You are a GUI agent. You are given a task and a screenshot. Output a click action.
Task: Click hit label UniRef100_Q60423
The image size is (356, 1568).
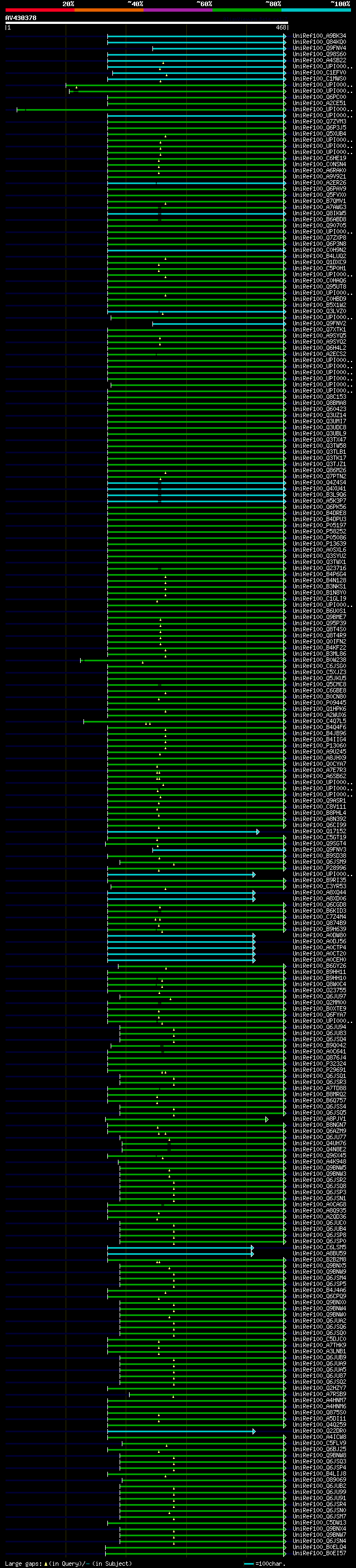point(319,409)
